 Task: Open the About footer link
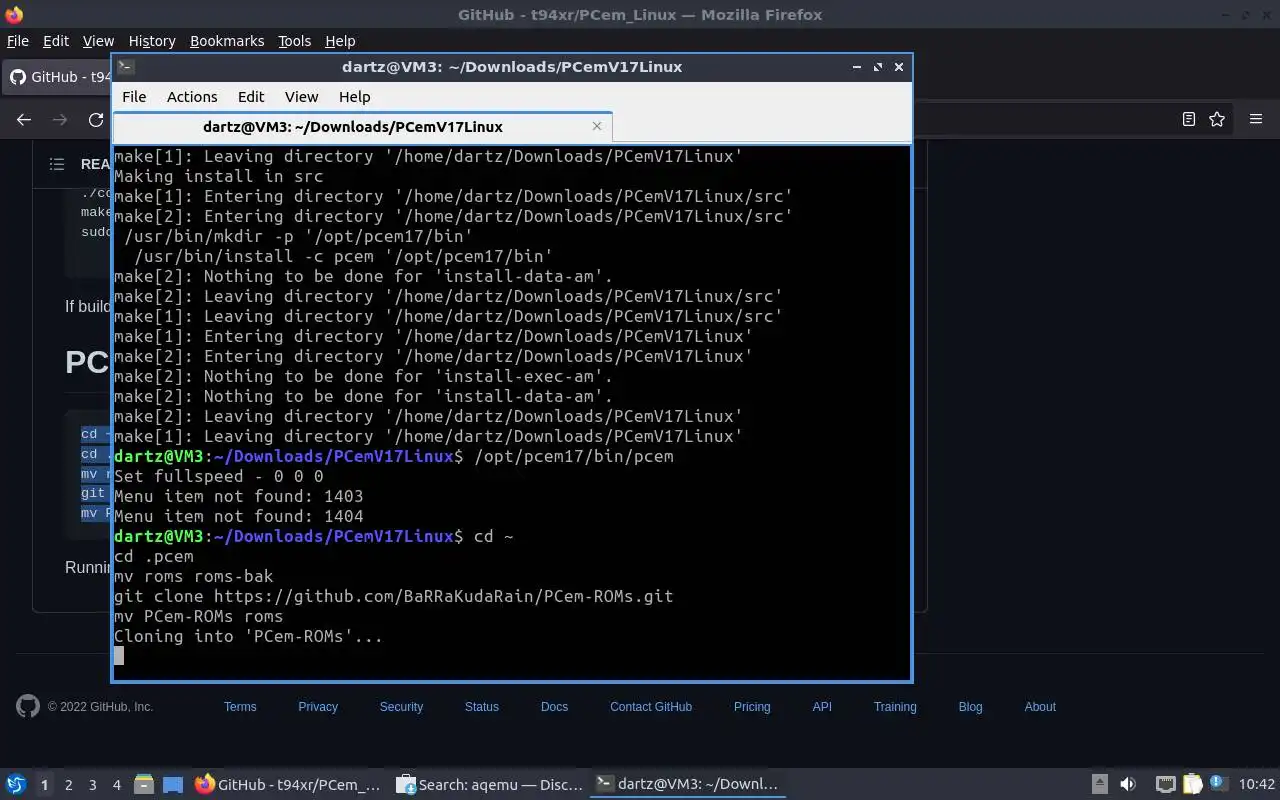[x=1040, y=707]
